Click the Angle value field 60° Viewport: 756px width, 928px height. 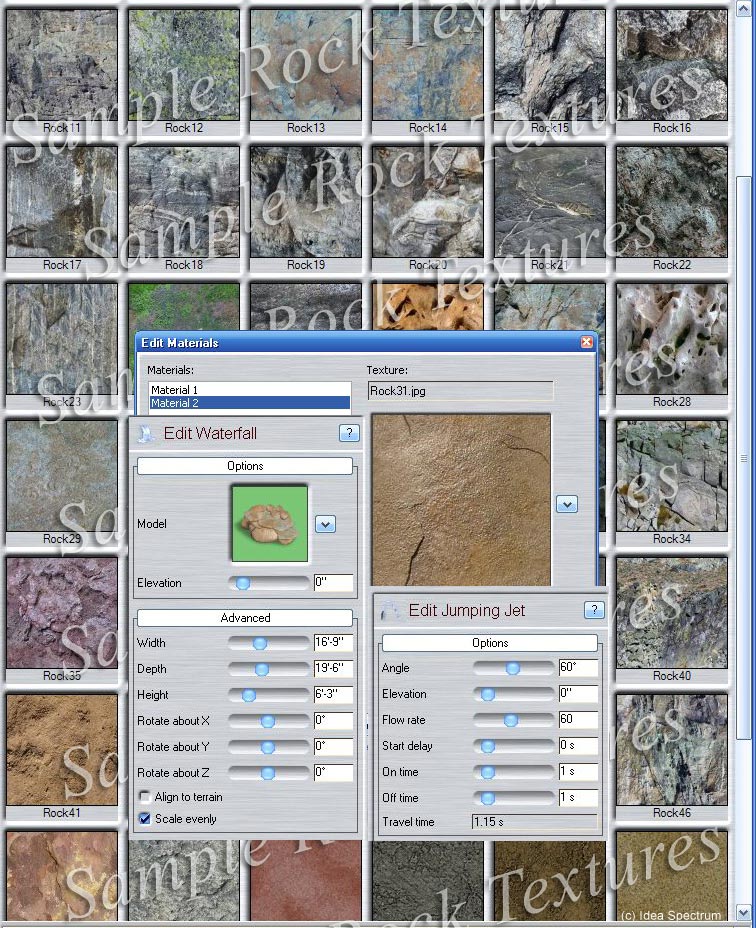click(x=578, y=668)
